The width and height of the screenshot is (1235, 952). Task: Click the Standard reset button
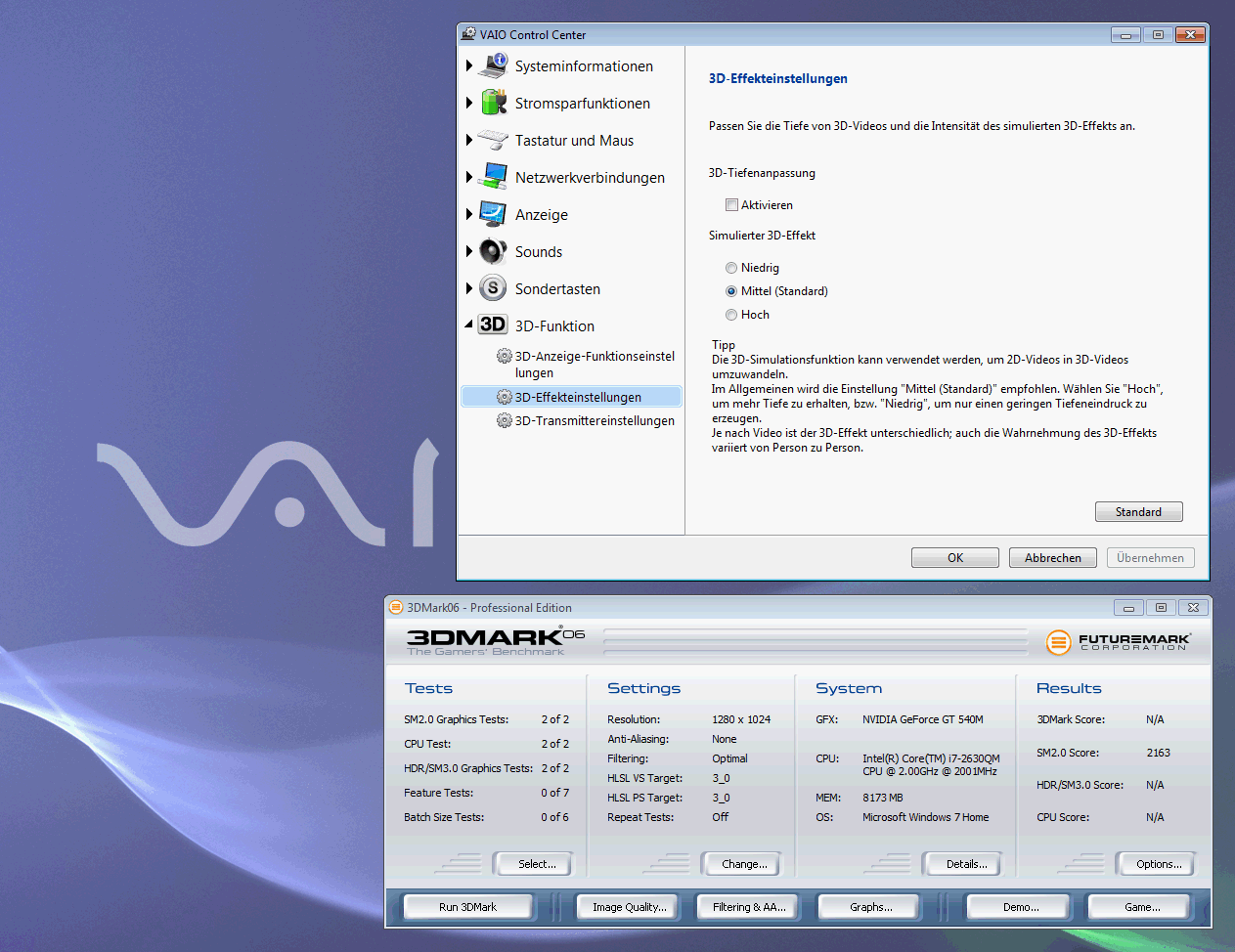pos(1138,511)
